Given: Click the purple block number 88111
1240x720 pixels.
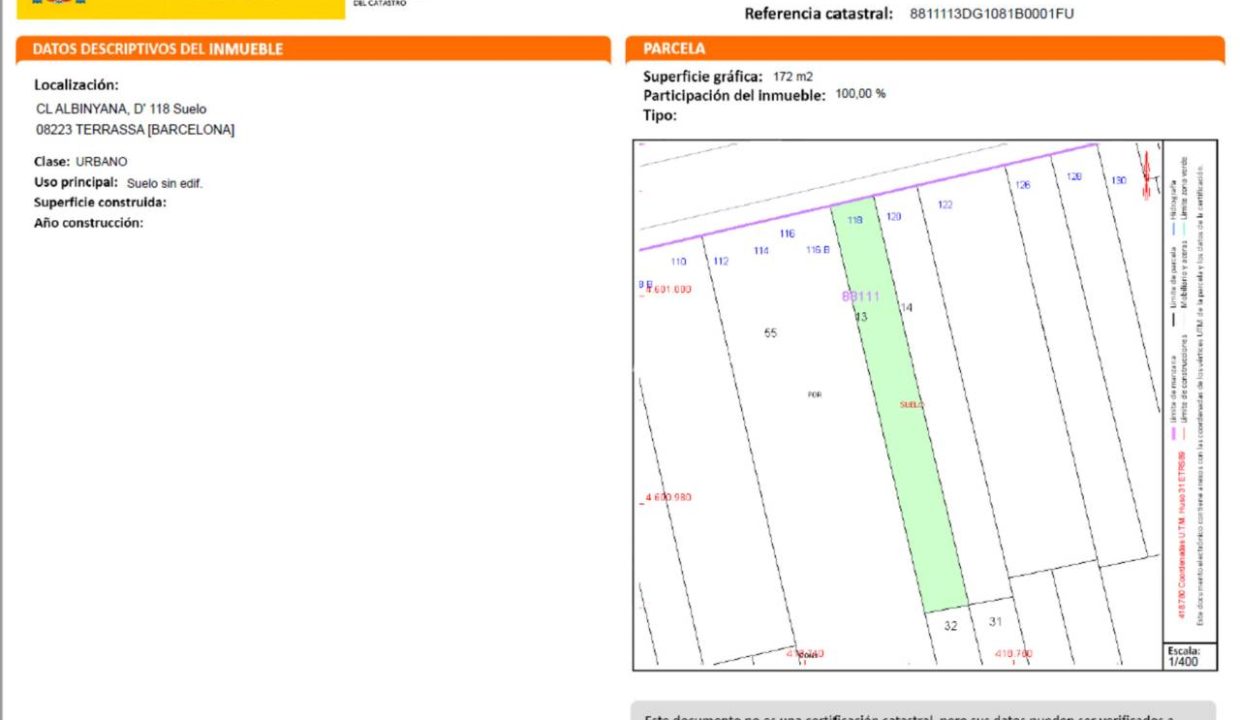Looking at the screenshot, I should click(x=860, y=297).
